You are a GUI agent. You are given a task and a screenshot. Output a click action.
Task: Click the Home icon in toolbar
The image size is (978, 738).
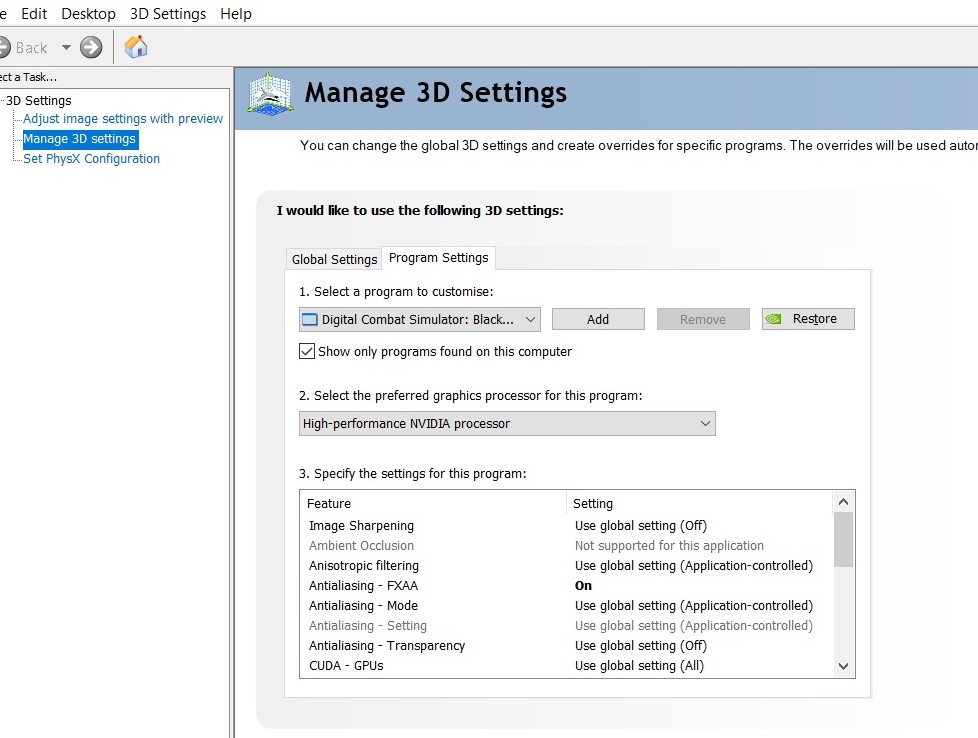coord(136,47)
